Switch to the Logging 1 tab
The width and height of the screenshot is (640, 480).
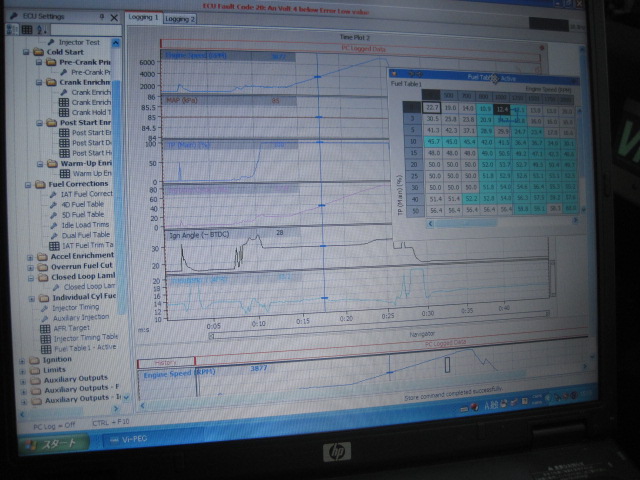point(143,18)
